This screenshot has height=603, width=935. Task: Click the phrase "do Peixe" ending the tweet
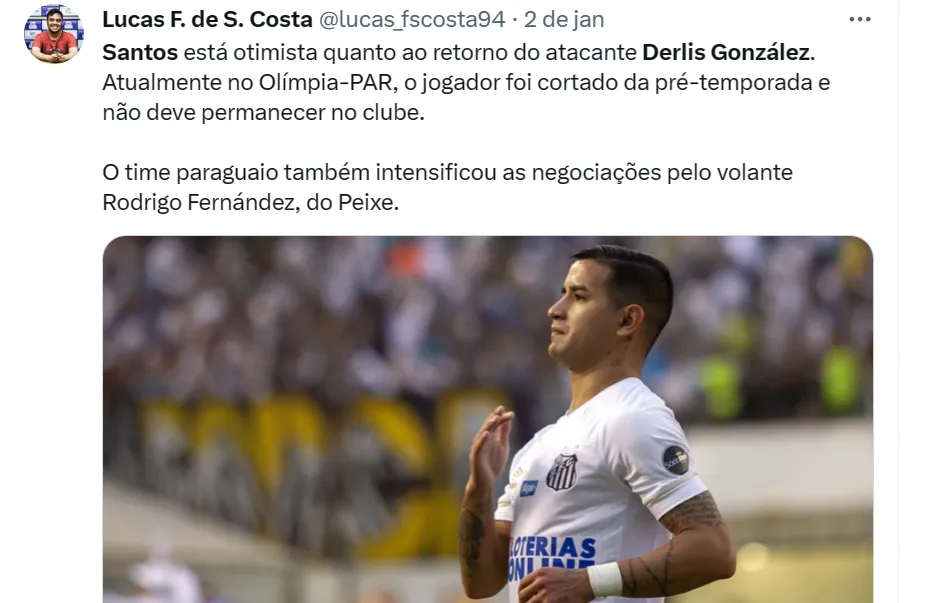352,202
